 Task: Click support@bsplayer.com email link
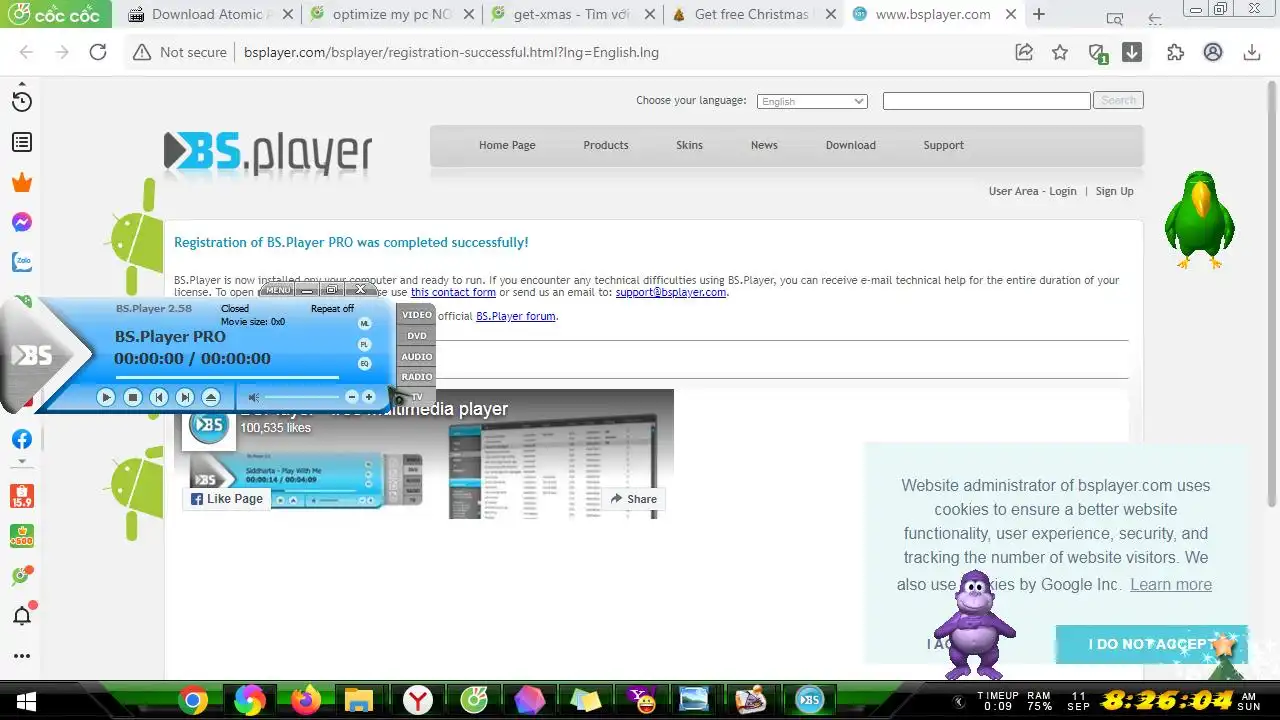click(x=671, y=292)
